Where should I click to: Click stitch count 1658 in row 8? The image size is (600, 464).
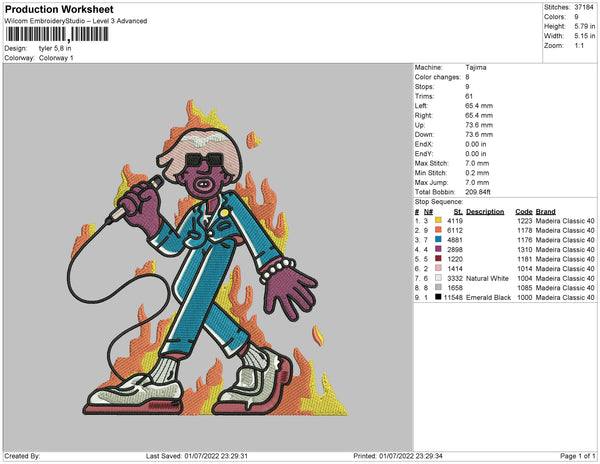455,288
